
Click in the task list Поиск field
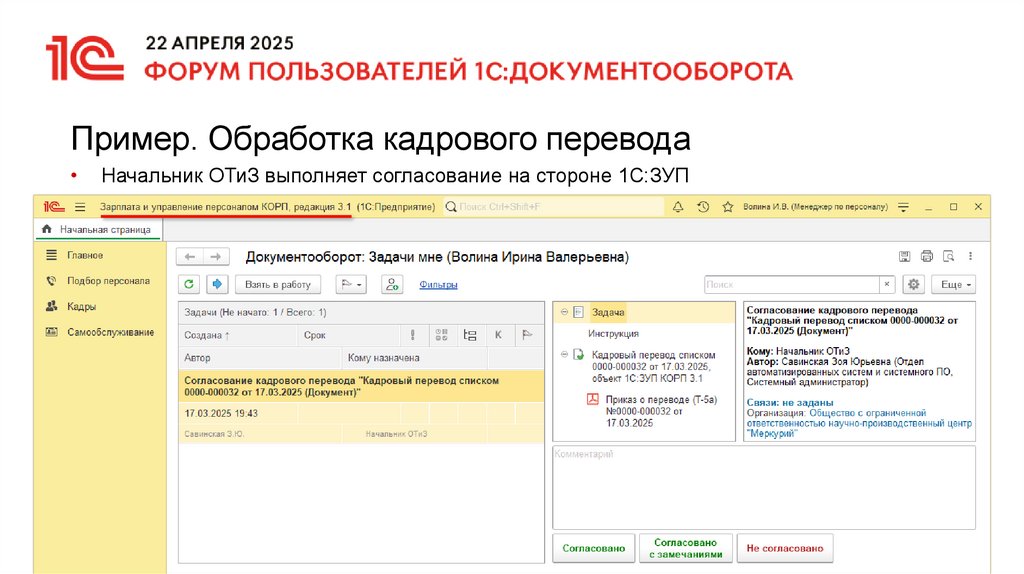[792, 284]
